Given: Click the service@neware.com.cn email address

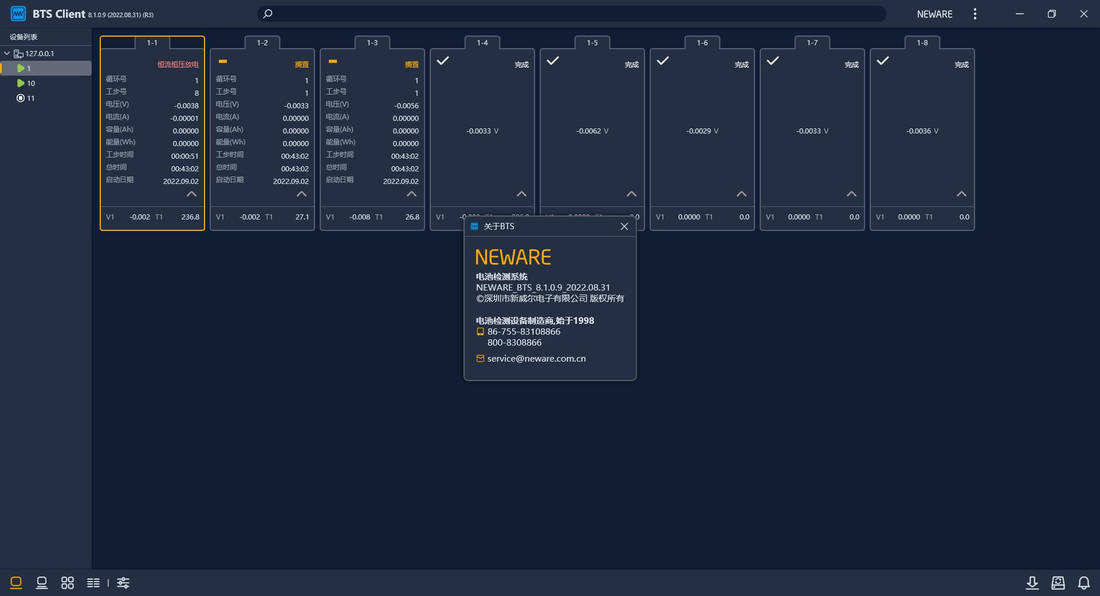Looking at the screenshot, I should [x=537, y=358].
